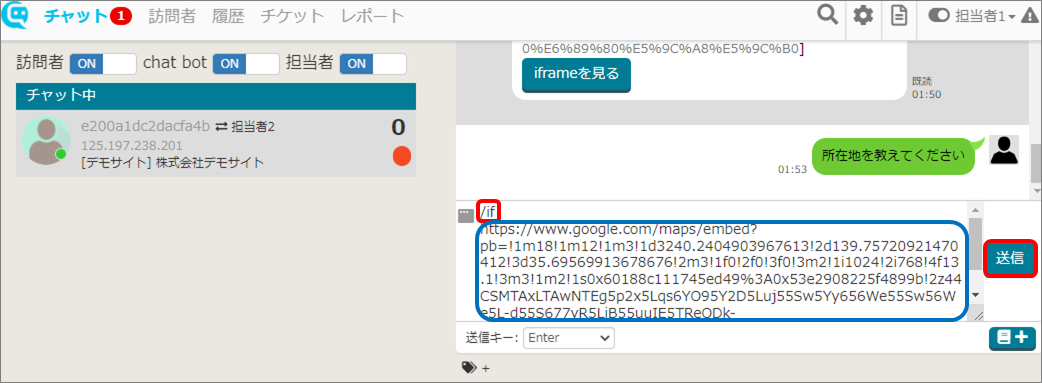Viewport: 1042px width, 383px height.
Task: Click inside the chat message text area
Action: coord(721,260)
